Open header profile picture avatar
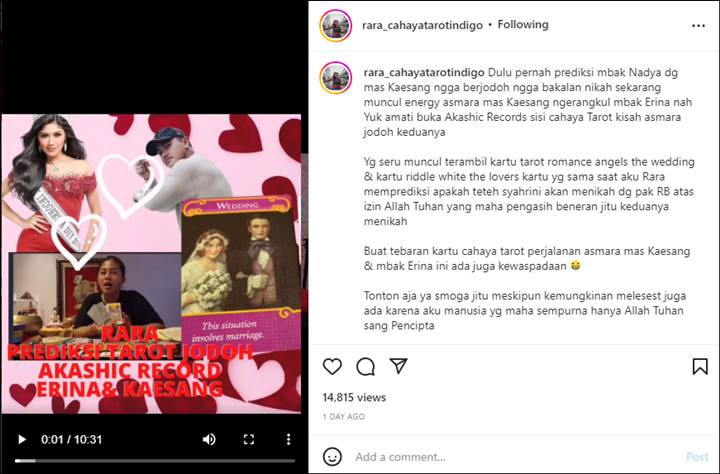Viewport: 720px width, 474px height. [x=336, y=25]
